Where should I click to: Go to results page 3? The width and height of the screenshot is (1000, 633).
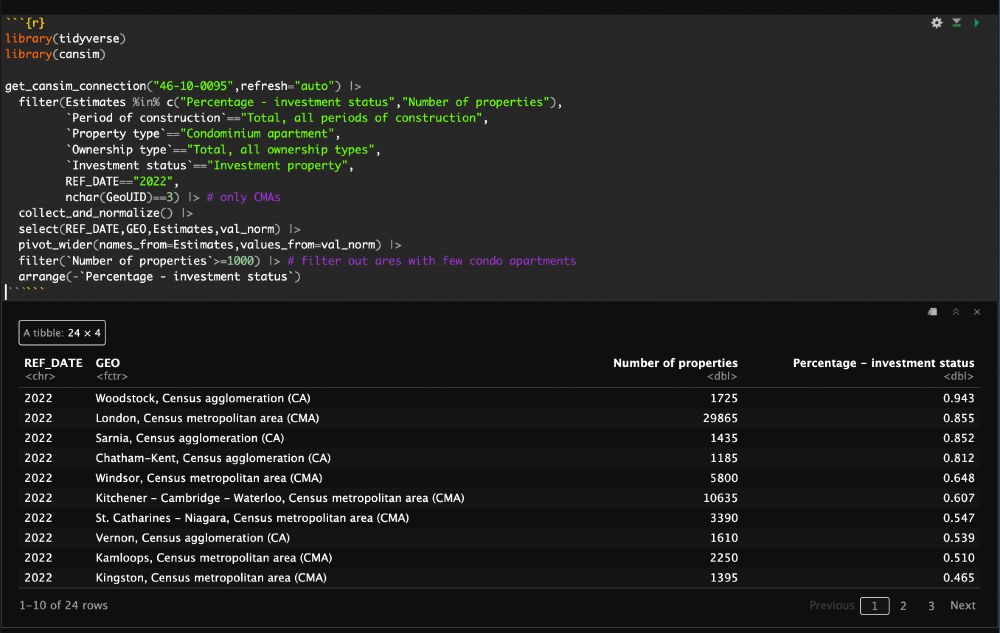pos(931,606)
